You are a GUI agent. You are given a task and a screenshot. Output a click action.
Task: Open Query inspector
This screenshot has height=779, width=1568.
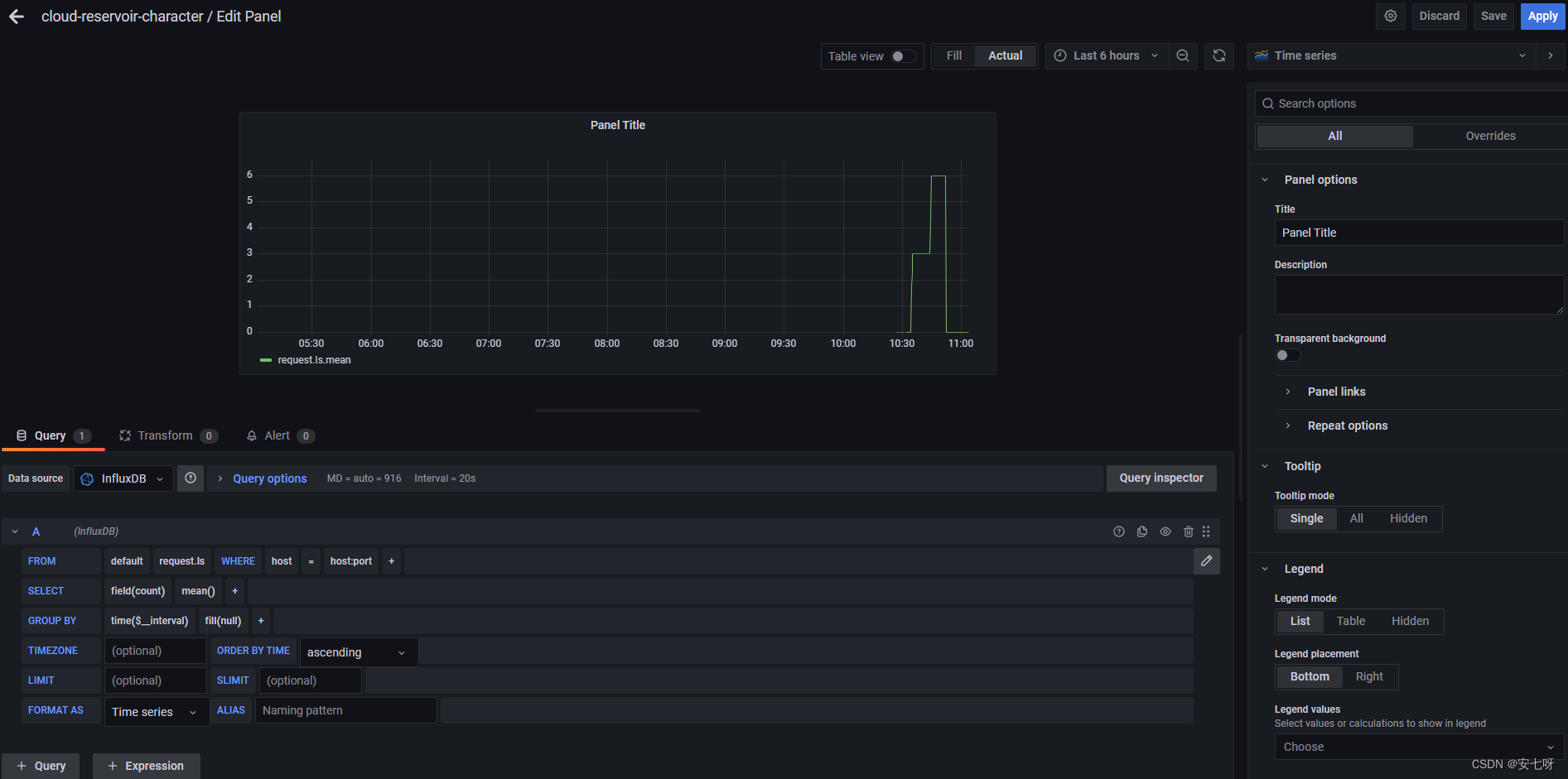[1161, 478]
